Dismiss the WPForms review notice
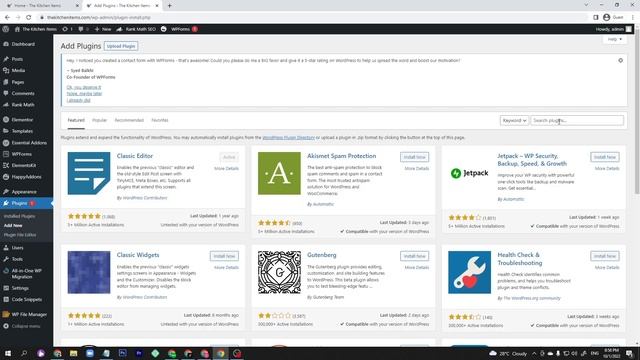The height and width of the screenshot is (360, 640). pyautogui.click(x=620, y=60)
